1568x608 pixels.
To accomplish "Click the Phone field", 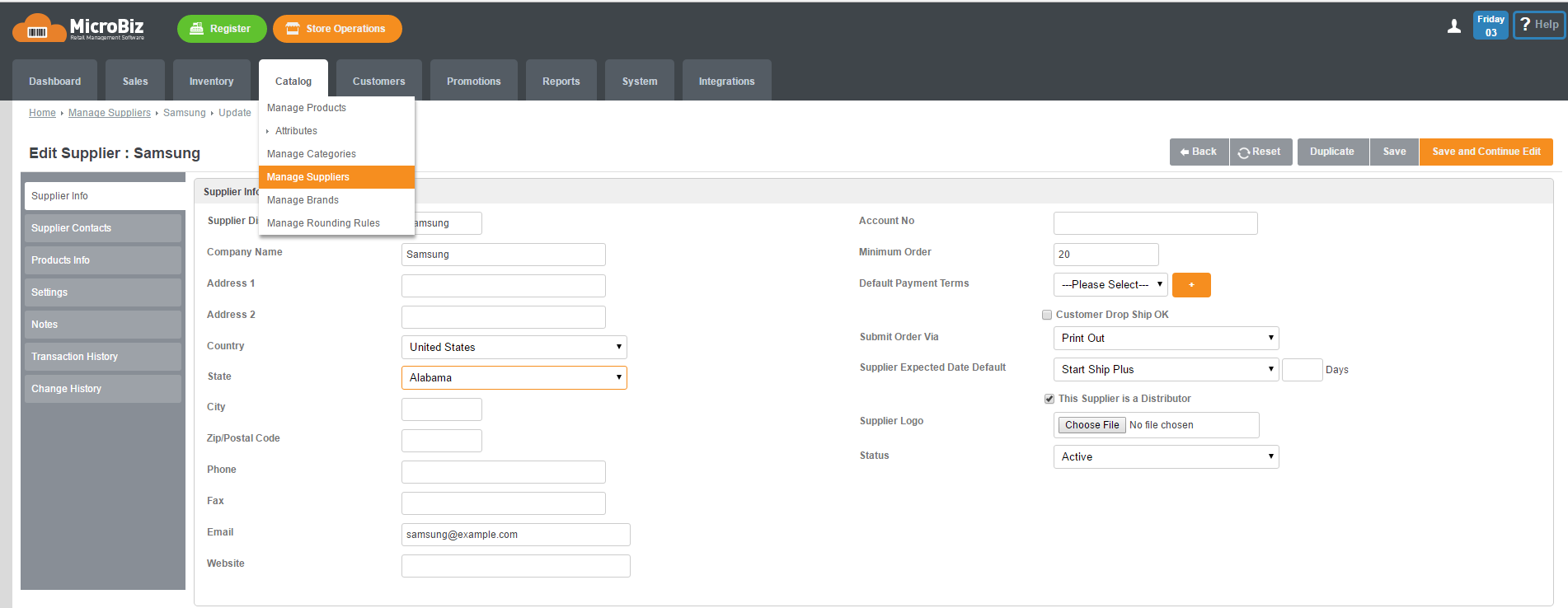I will (x=504, y=472).
